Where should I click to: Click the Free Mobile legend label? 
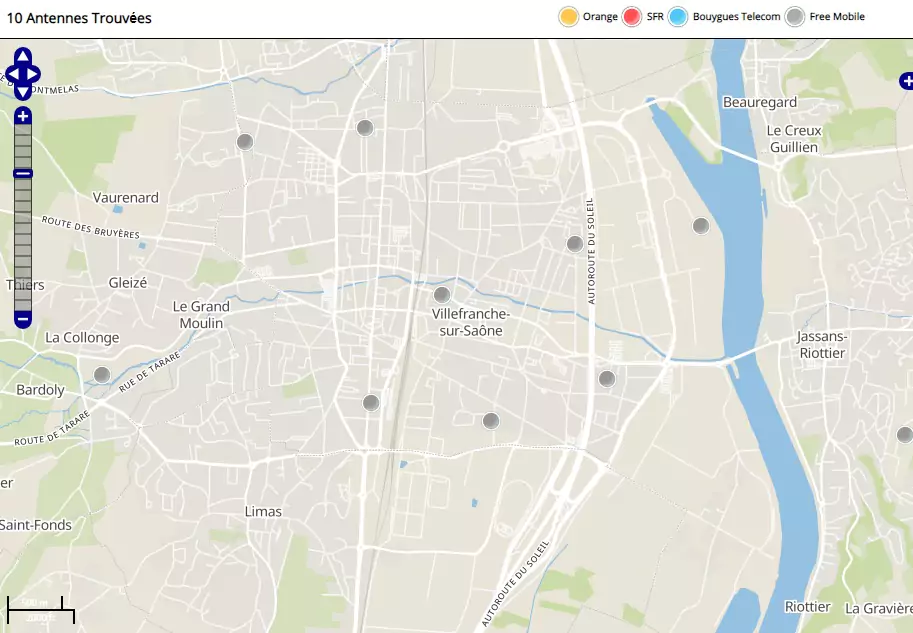tap(837, 17)
